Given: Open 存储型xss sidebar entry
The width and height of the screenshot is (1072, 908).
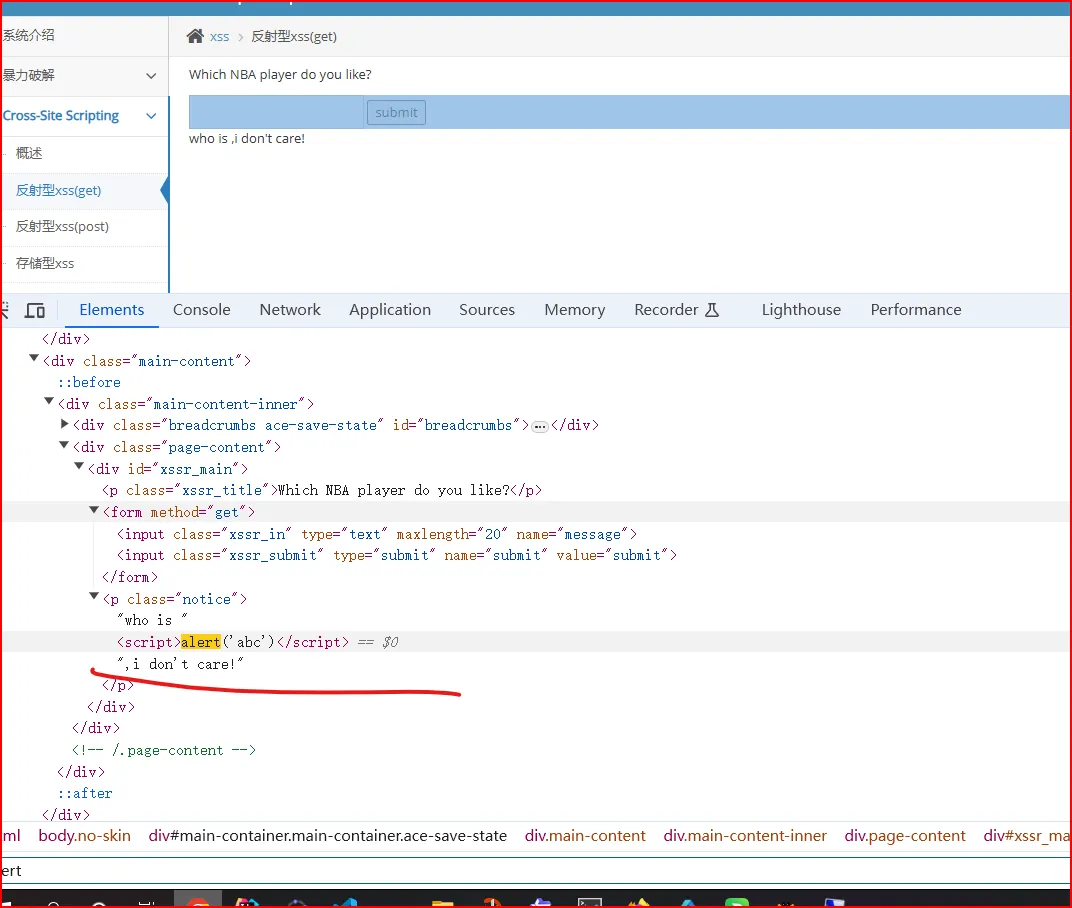Looking at the screenshot, I should (x=44, y=263).
